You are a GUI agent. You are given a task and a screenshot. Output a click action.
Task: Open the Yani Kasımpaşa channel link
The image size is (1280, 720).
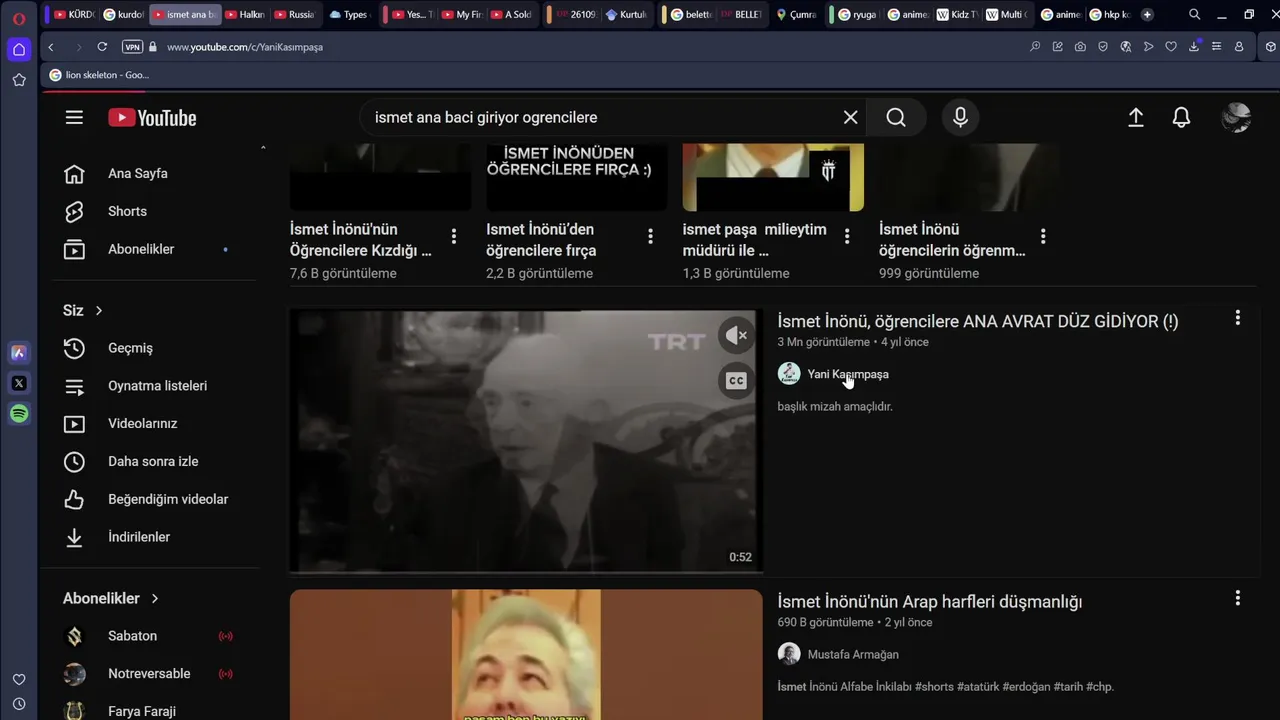click(x=848, y=374)
